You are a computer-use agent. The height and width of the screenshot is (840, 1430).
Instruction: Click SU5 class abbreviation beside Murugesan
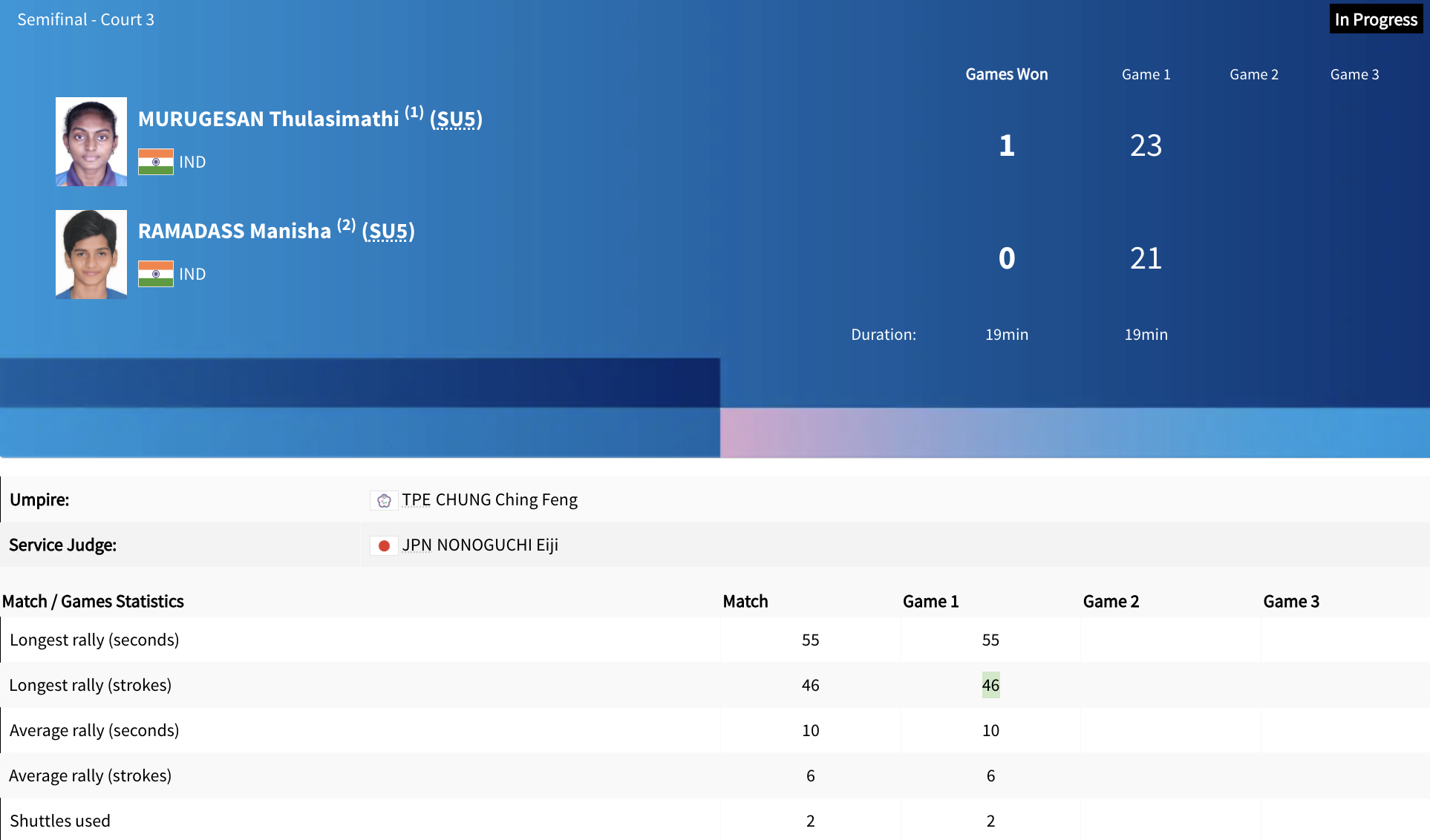456,119
